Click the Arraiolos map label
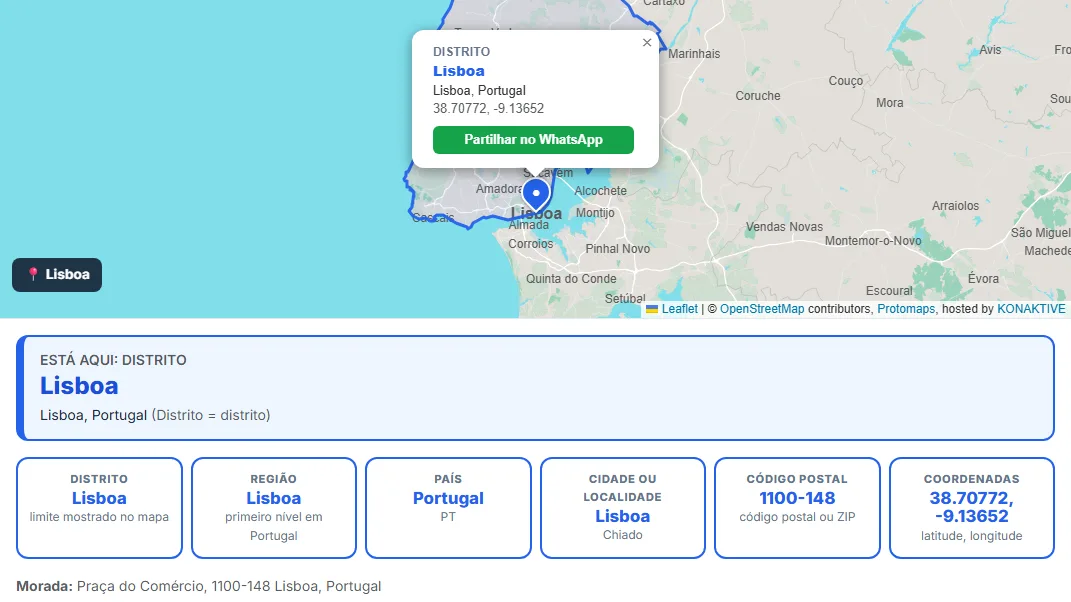Screen dimensions: 1071x602 click(x=955, y=206)
